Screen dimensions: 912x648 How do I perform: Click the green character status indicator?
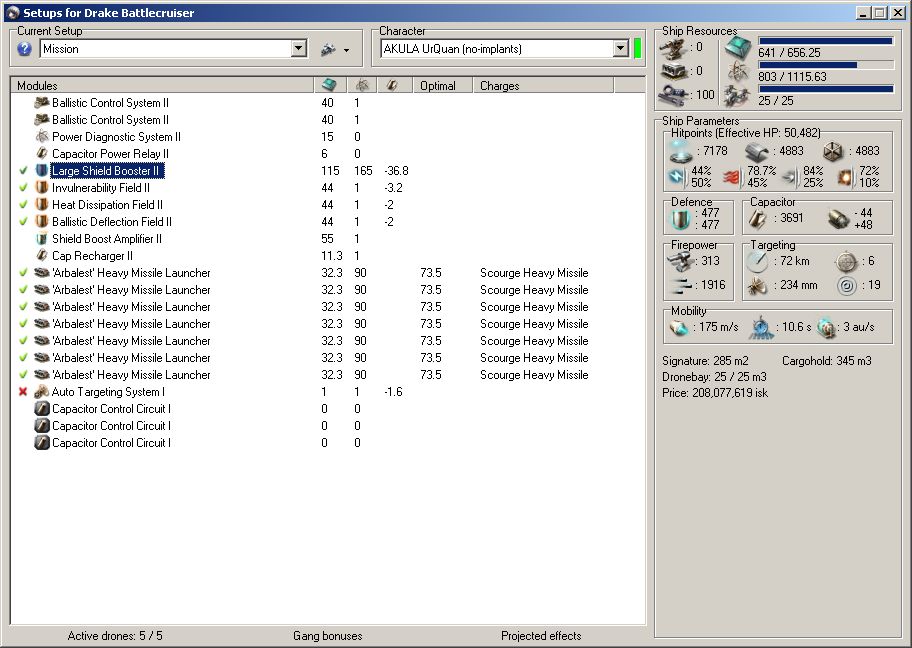pyautogui.click(x=637, y=49)
